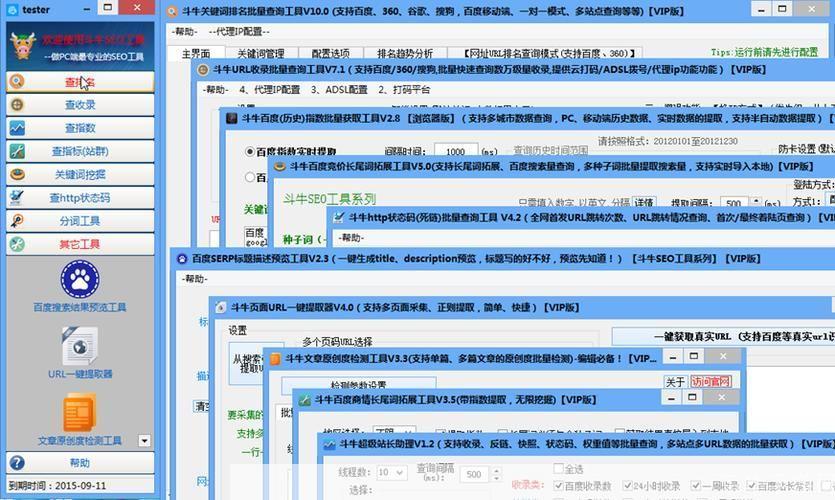Click the 斗牛关键词排名批量查询工具 title bar icon
835x500 pixels.
click(172, 11)
